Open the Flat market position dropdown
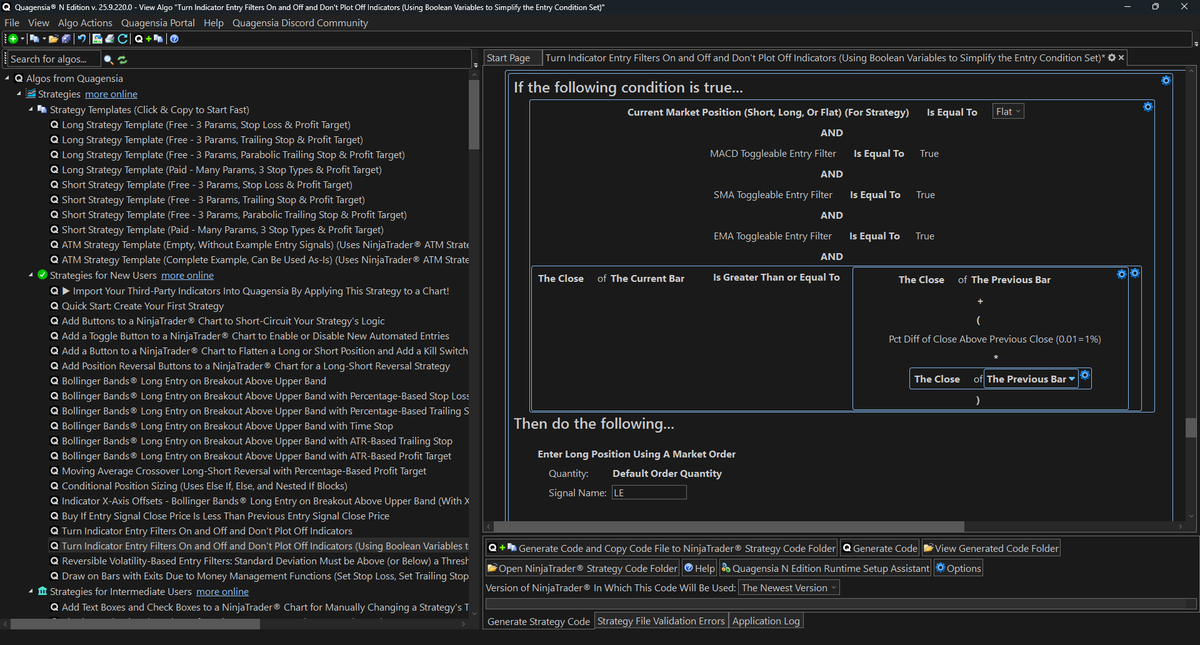The width and height of the screenshot is (1200, 645). click(1008, 111)
